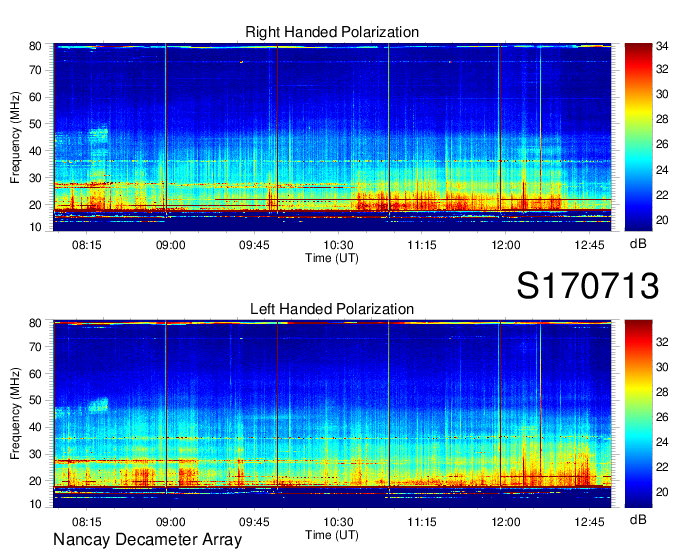Click the 28 dB value on the bottom colorbar

pyautogui.click(x=662, y=392)
